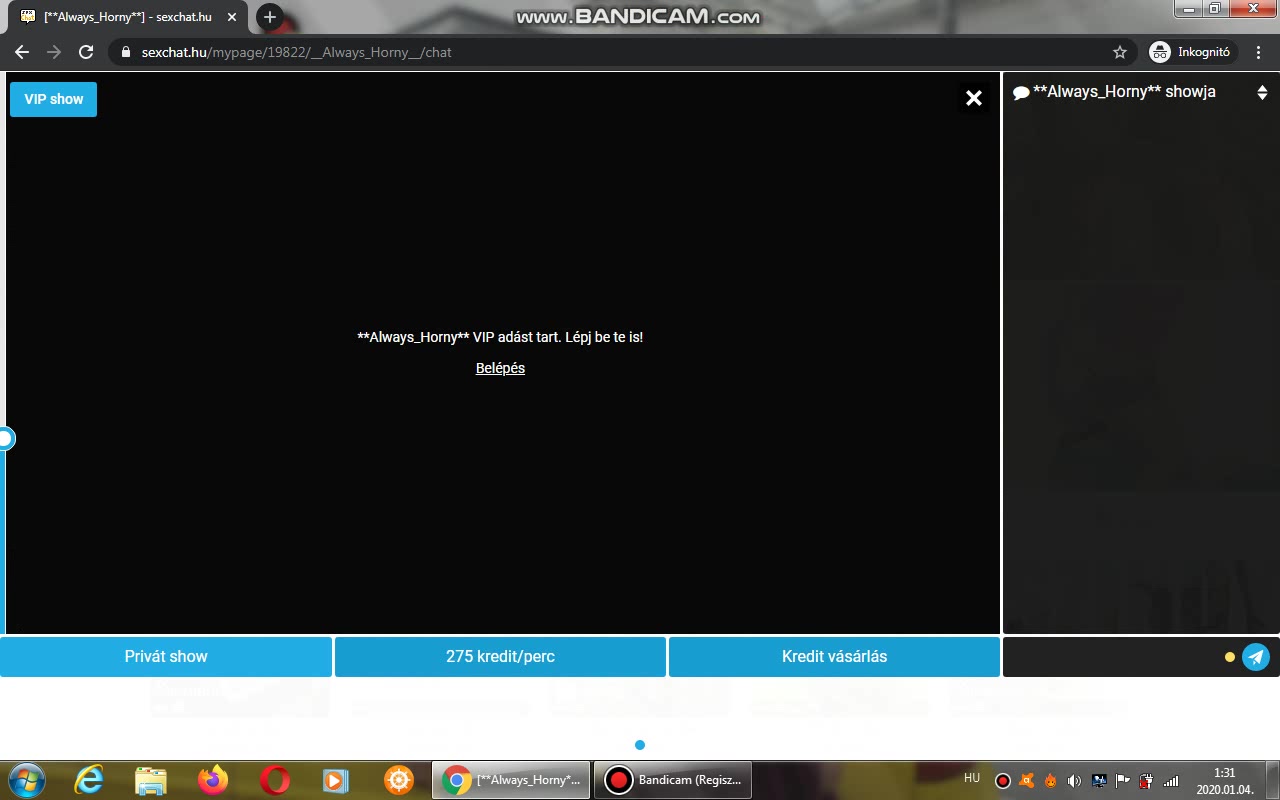Open Internet Explorer from the taskbar
The height and width of the screenshot is (800, 1280).
click(89, 780)
